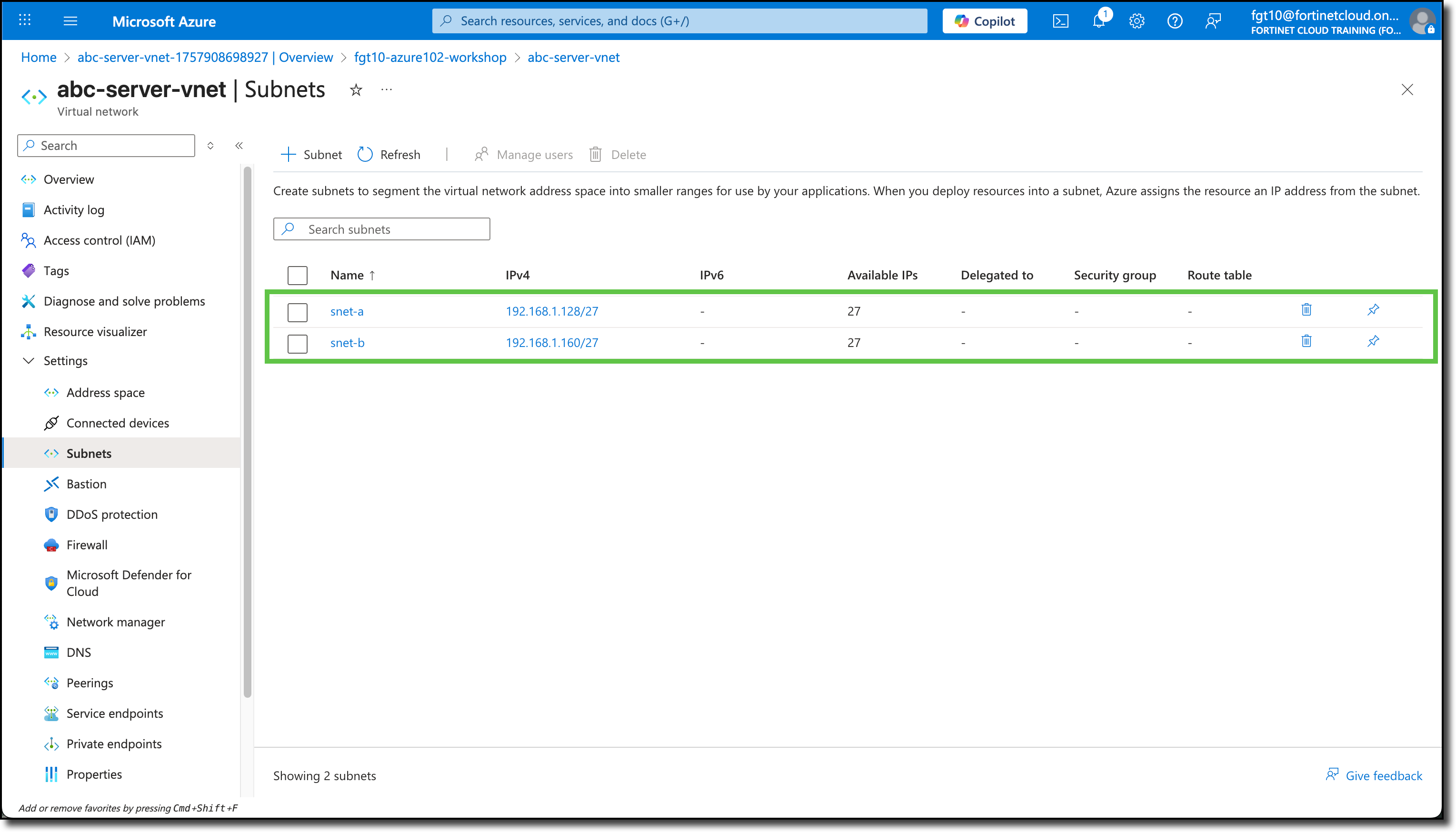Open the Help question mark icon
The height and width of the screenshot is (832, 1456).
tap(1175, 20)
